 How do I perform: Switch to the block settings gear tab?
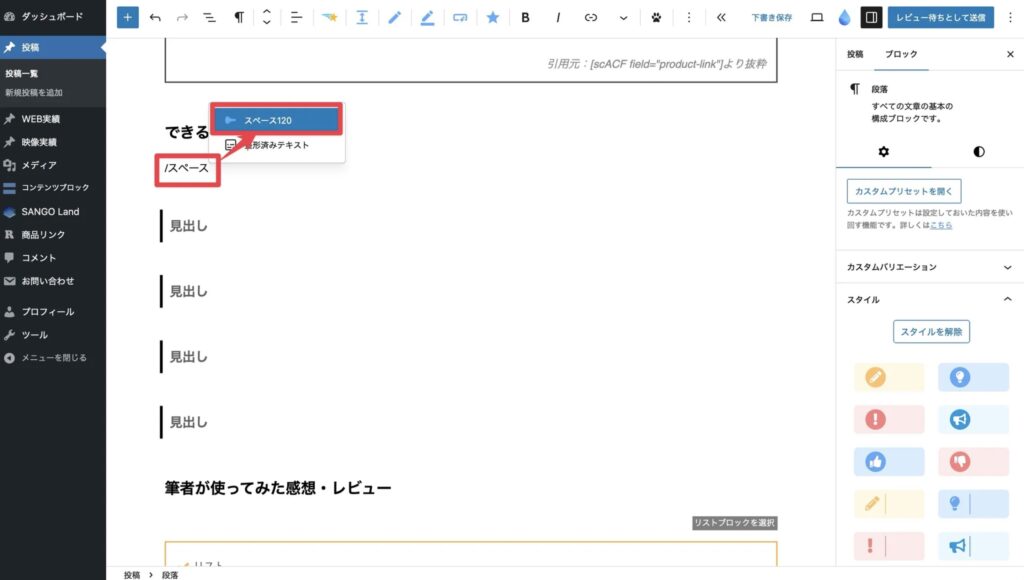click(883, 152)
